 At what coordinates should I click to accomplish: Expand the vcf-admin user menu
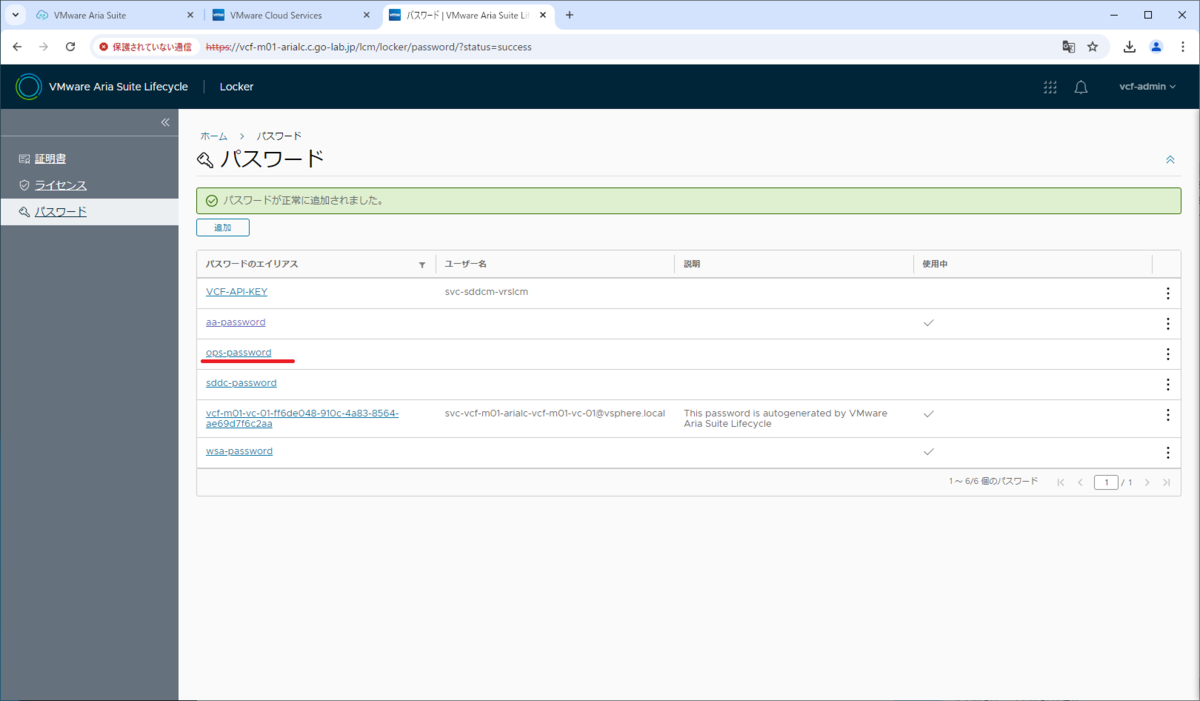tap(1147, 87)
